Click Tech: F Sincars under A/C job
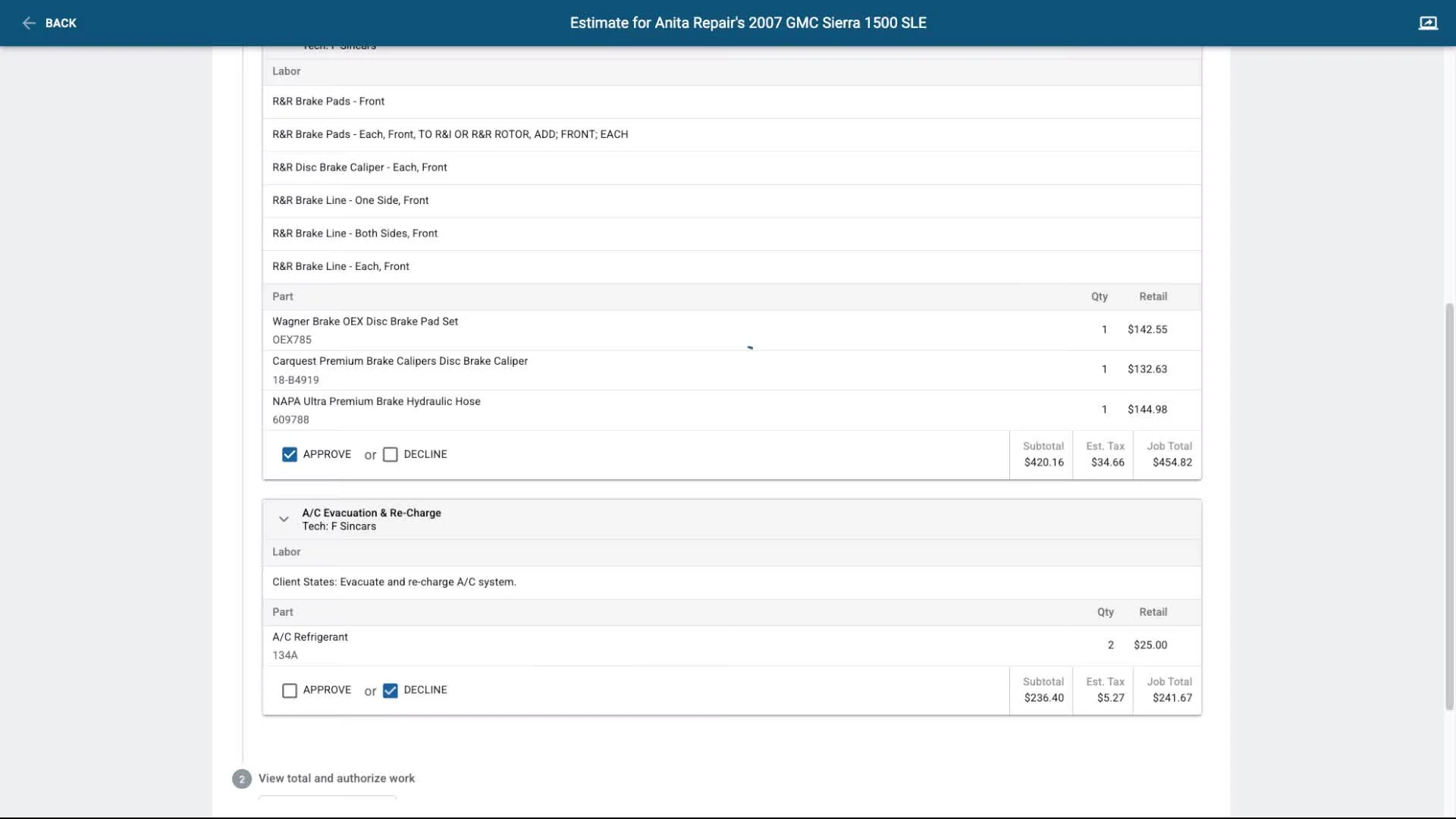Viewport: 1456px width, 819px height. point(339,526)
